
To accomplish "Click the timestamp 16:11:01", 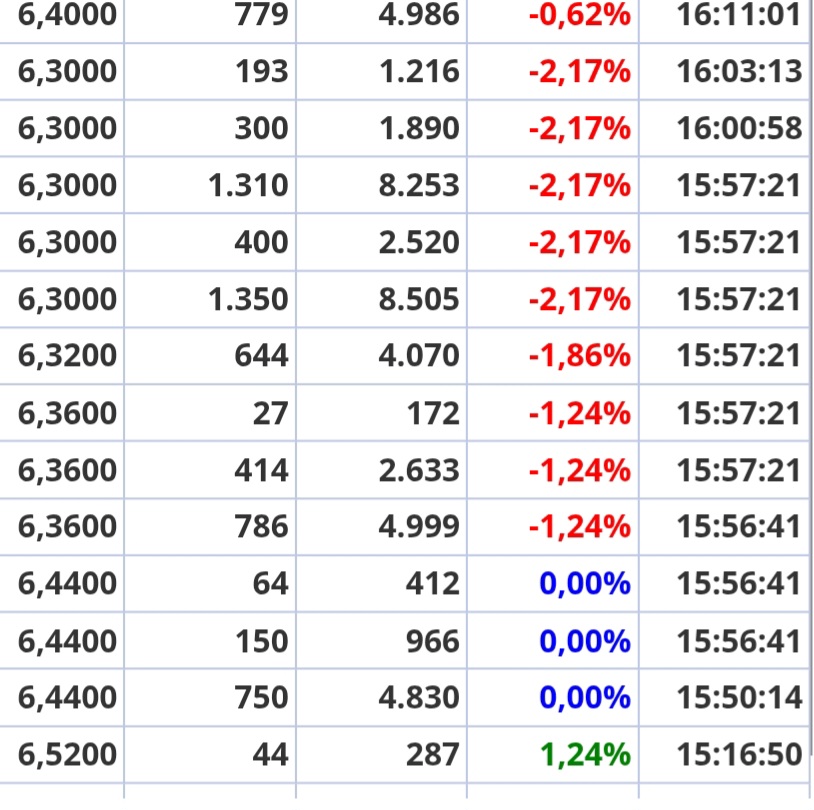I will [x=740, y=15].
